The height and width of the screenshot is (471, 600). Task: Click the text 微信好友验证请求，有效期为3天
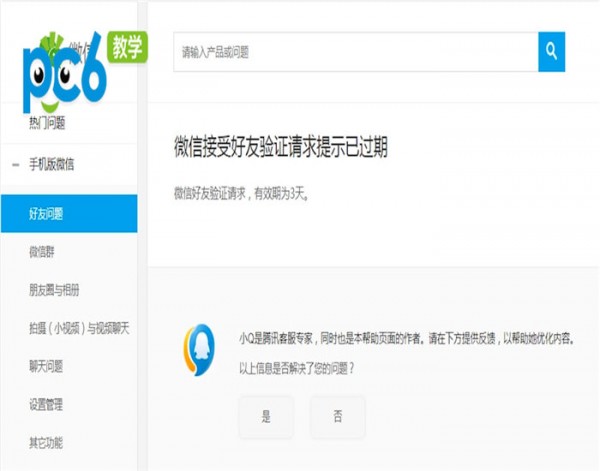tap(241, 194)
